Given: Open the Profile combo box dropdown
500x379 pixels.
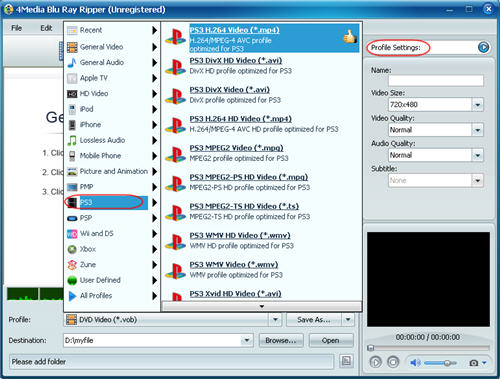Looking at the screenshot, I should [x=275, y=320].
